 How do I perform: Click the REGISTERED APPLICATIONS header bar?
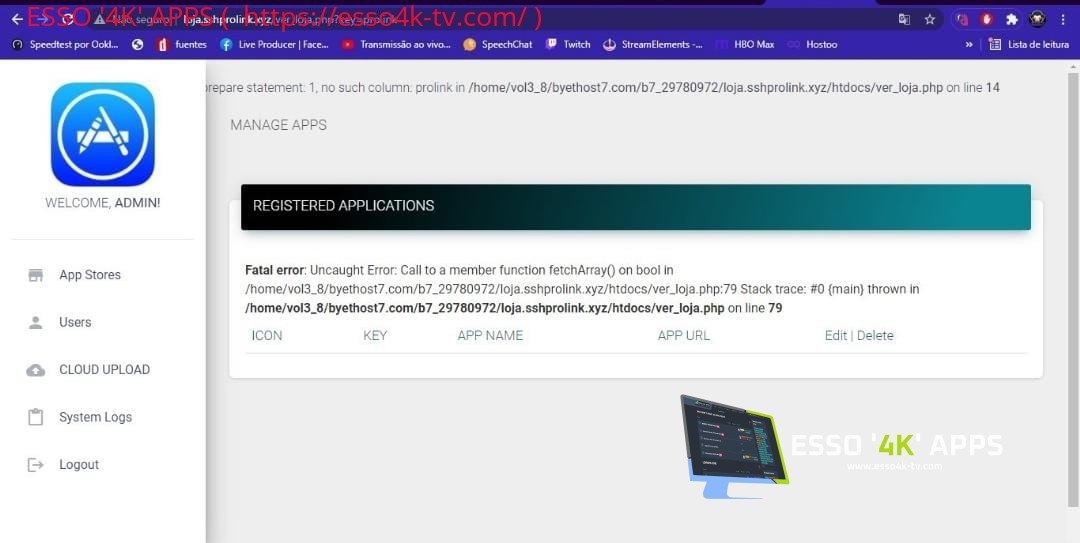tap(635, 206)
